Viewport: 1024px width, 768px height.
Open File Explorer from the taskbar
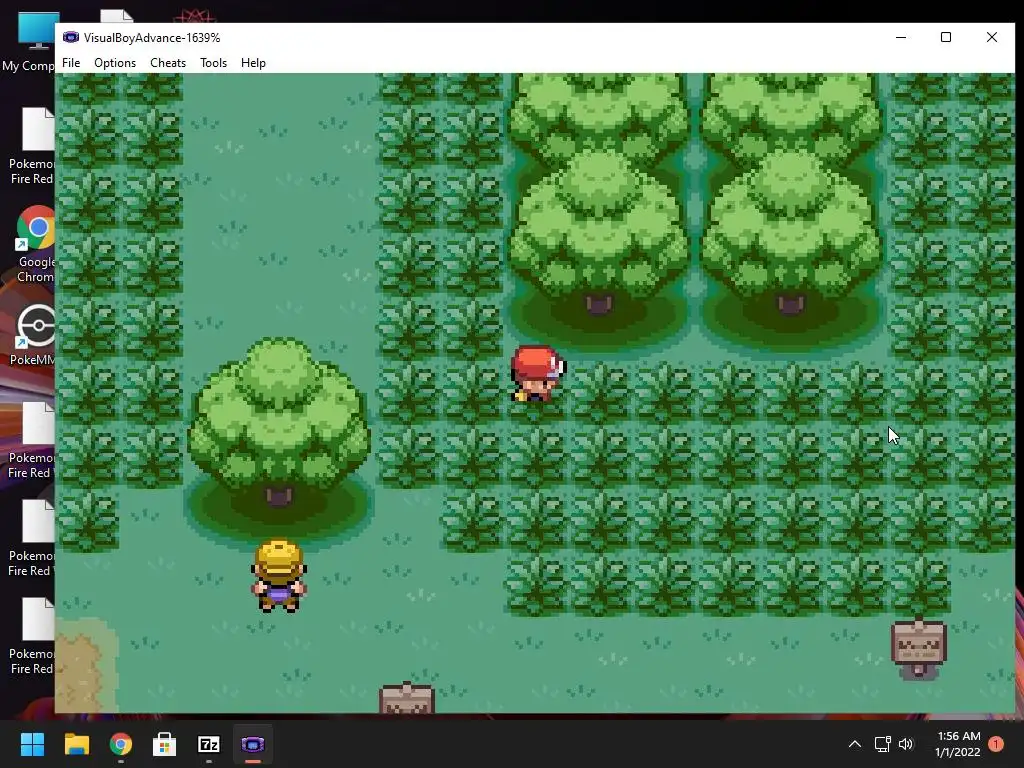76,744
